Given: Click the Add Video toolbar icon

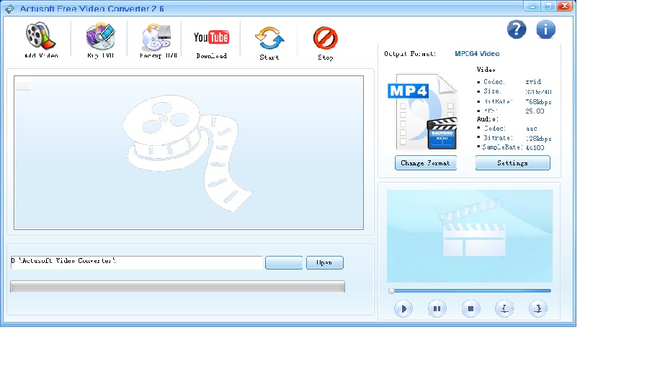Looking at the screenshot, I should (x=41, y=40).
